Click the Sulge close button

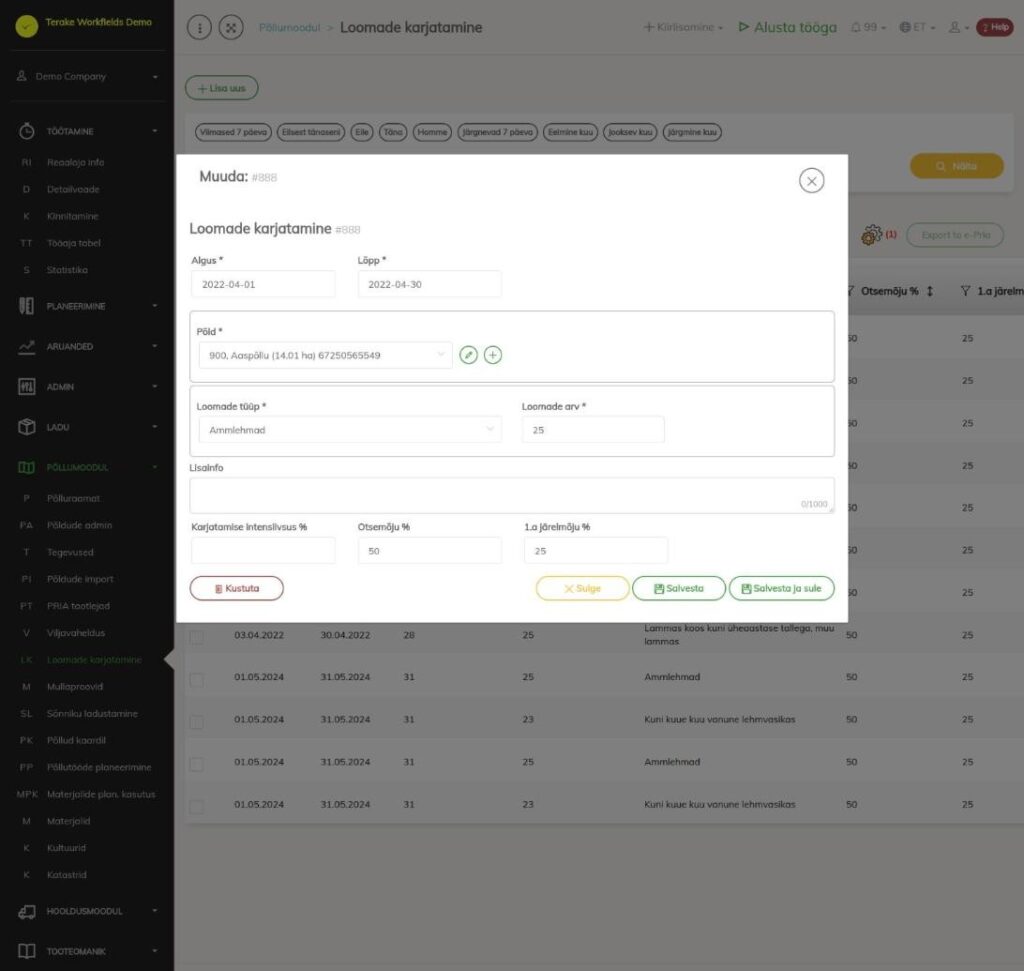[582, 588]
